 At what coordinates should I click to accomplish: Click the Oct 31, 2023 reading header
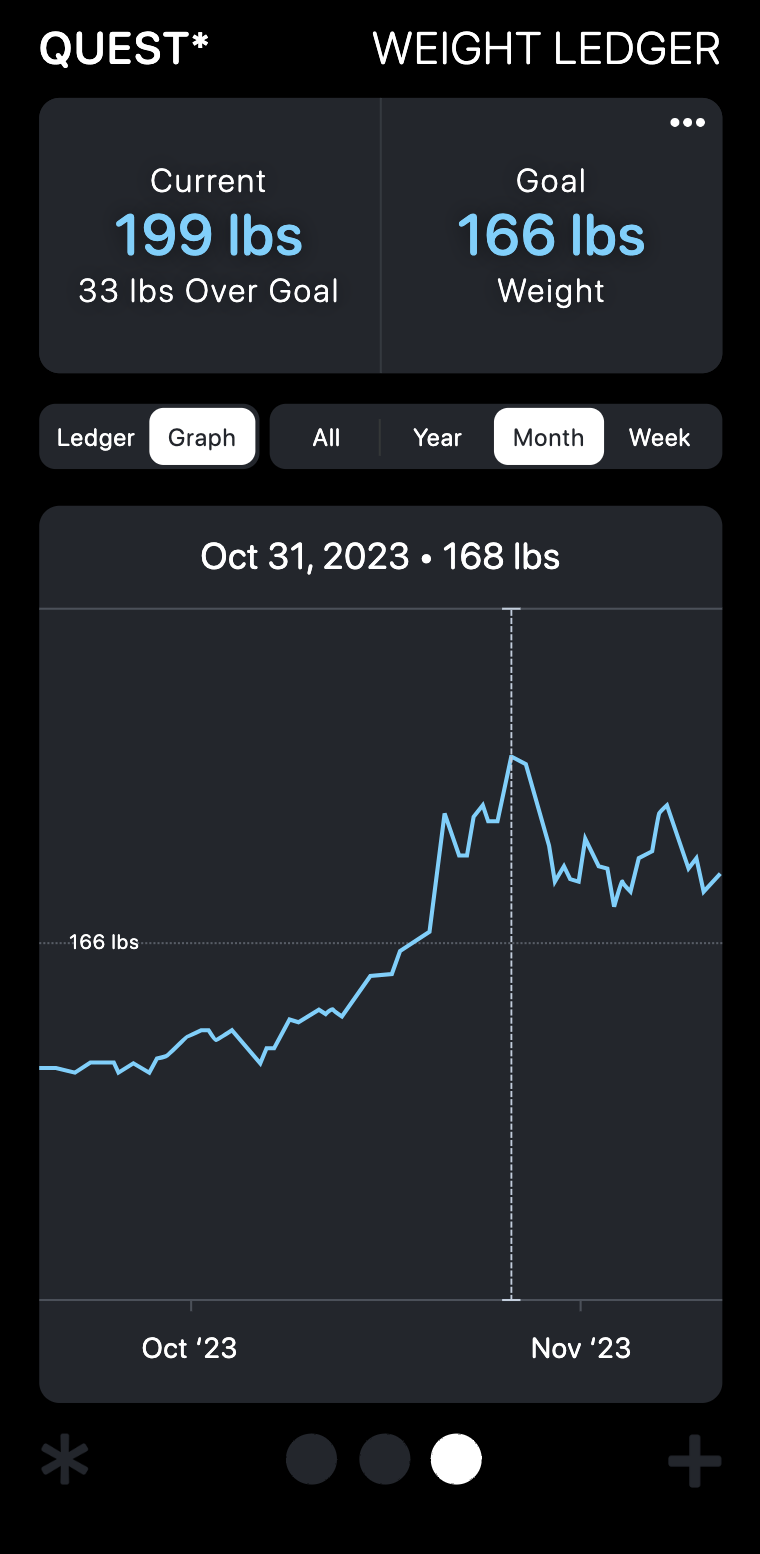point(380,556)
